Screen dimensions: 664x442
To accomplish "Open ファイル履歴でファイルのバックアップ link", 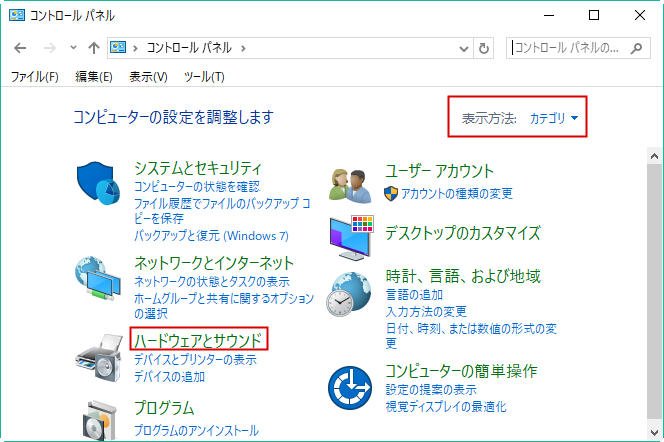I will tap(222, 211).
